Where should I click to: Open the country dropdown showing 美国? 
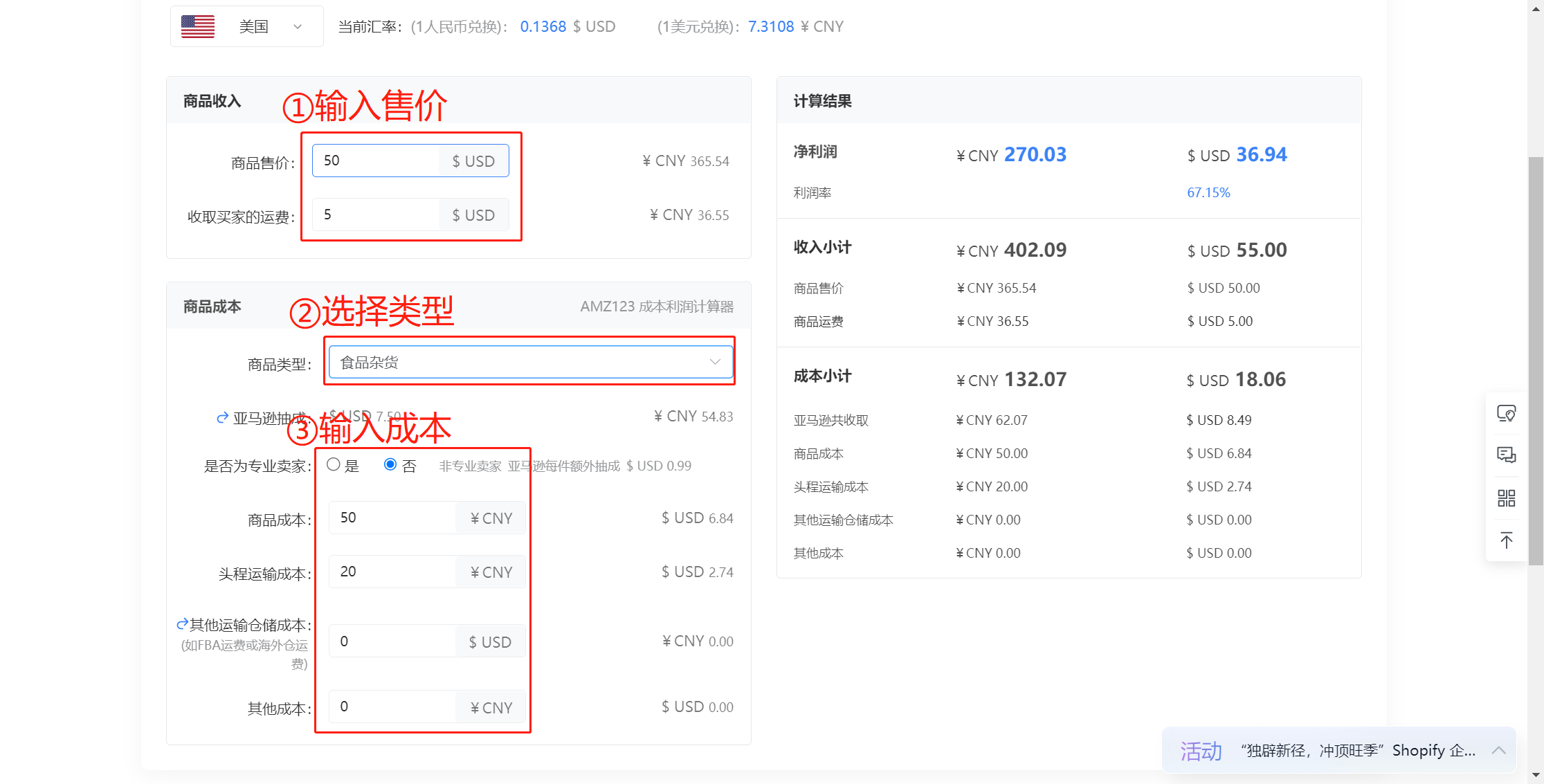coord(247,26)
